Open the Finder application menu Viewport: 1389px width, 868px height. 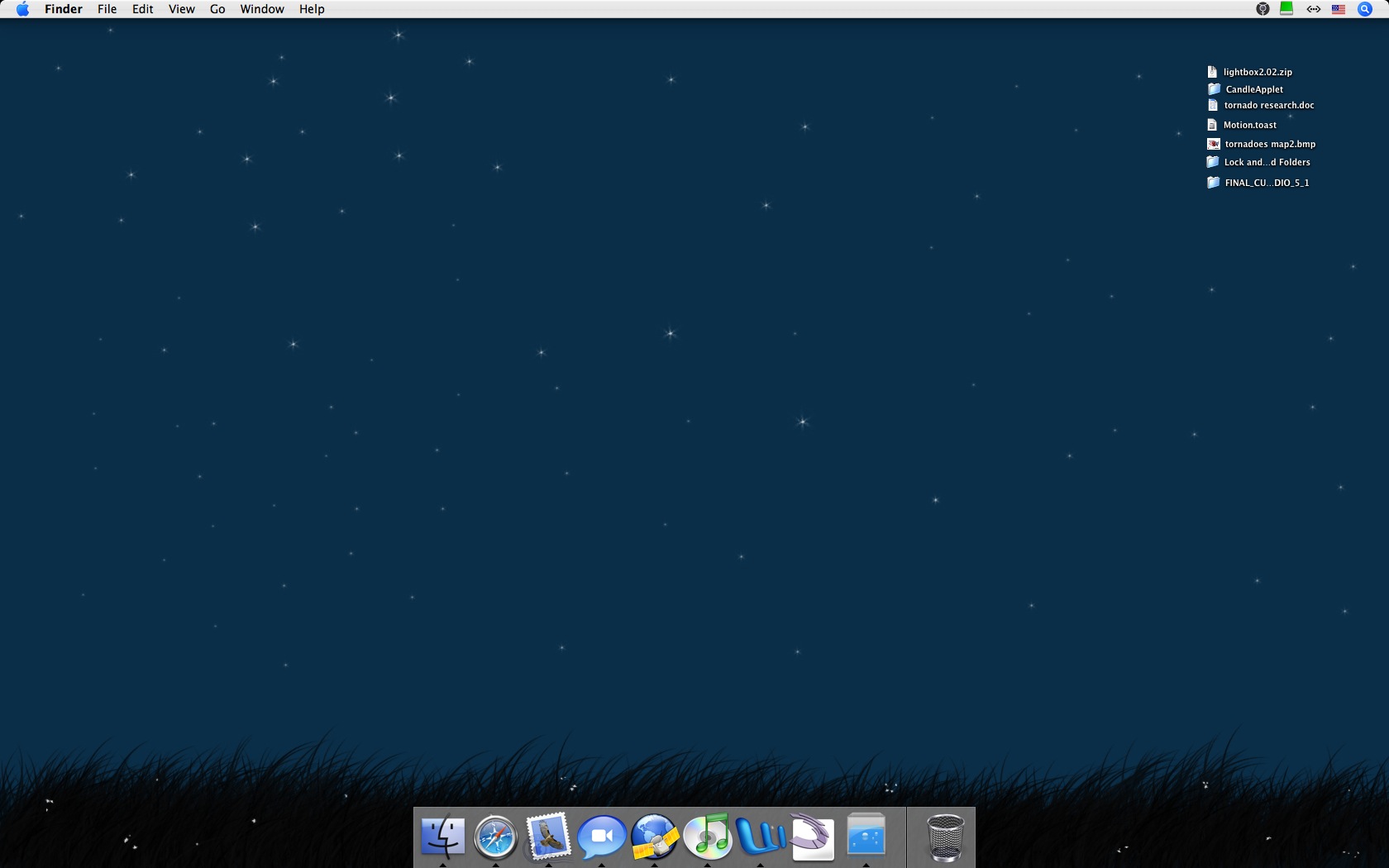[64, 9]
